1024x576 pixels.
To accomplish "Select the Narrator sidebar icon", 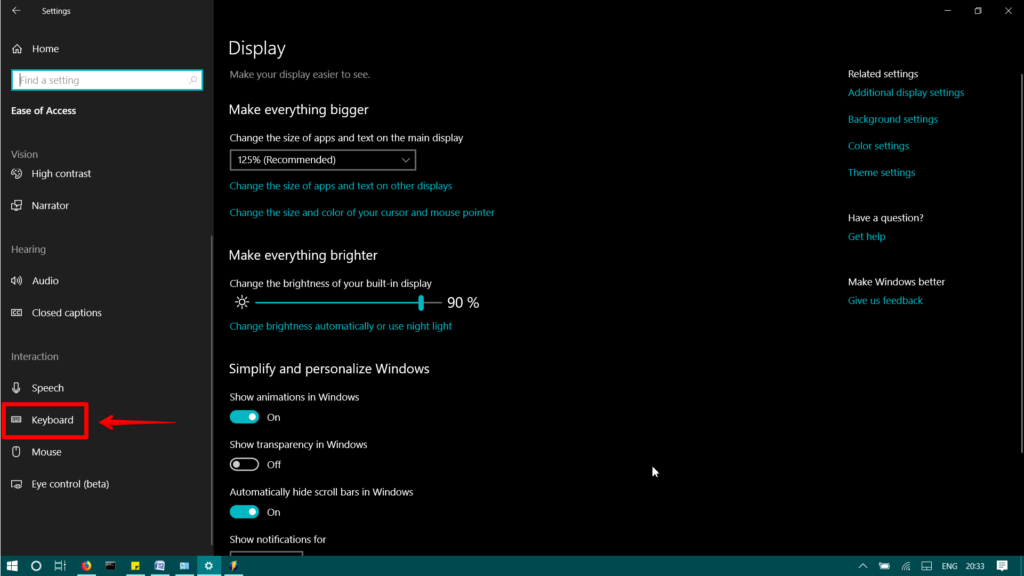I will 17,206.
